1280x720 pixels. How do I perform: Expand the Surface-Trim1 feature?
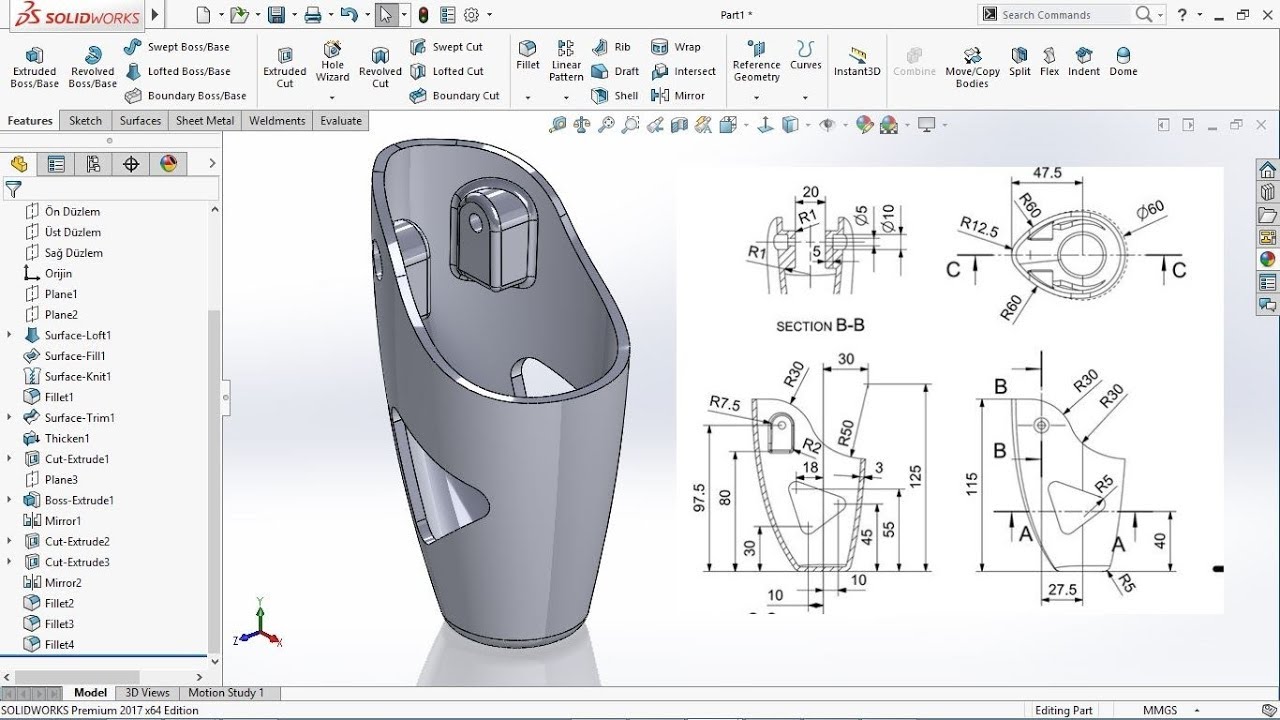(10, 417)
